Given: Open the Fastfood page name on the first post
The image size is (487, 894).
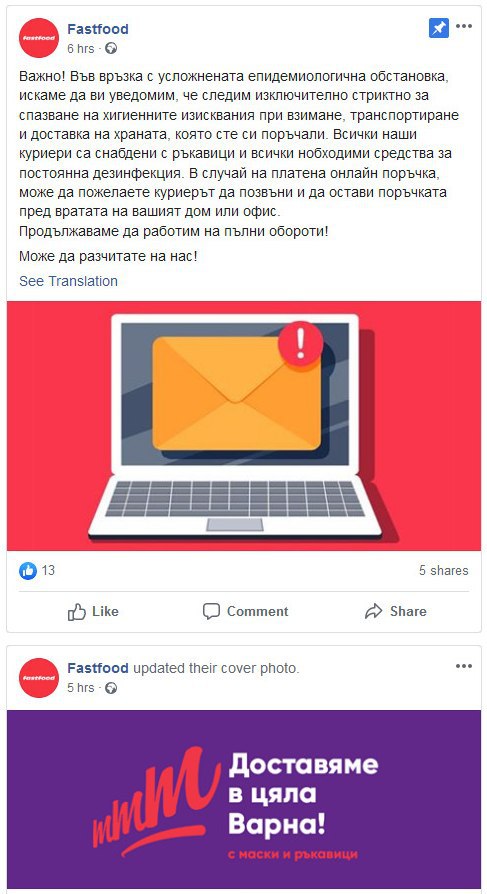Looking at the screenshot, I should [98, 29].
